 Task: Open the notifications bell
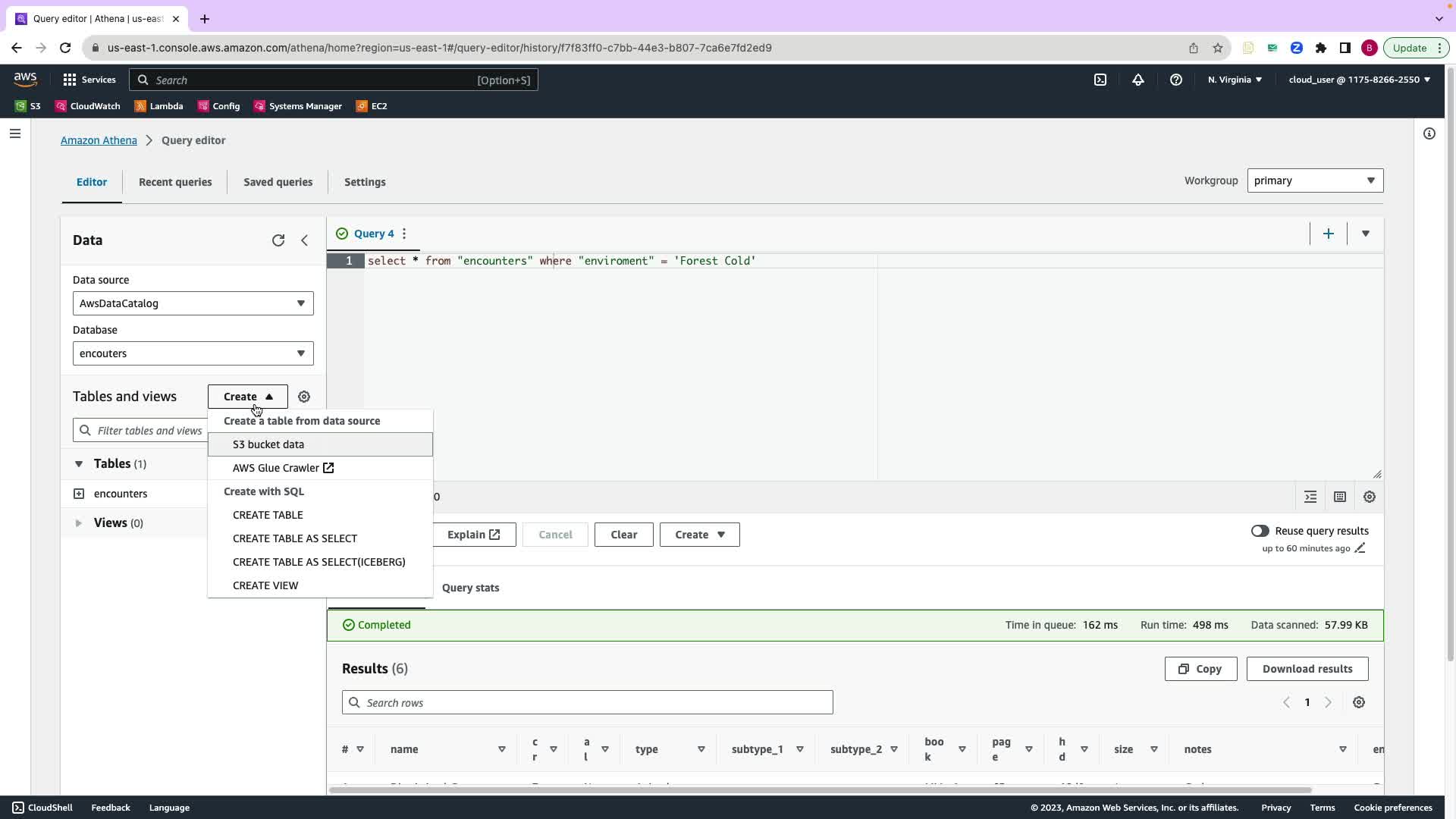pos(1138,80)
